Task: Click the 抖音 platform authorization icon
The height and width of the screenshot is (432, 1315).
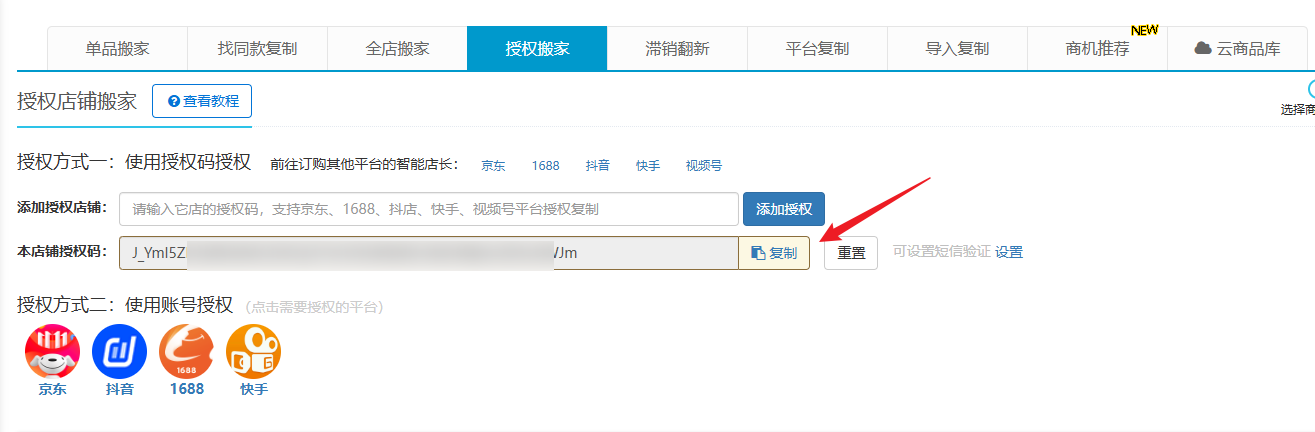Action: pyautogui.click(x=119, y=351)
